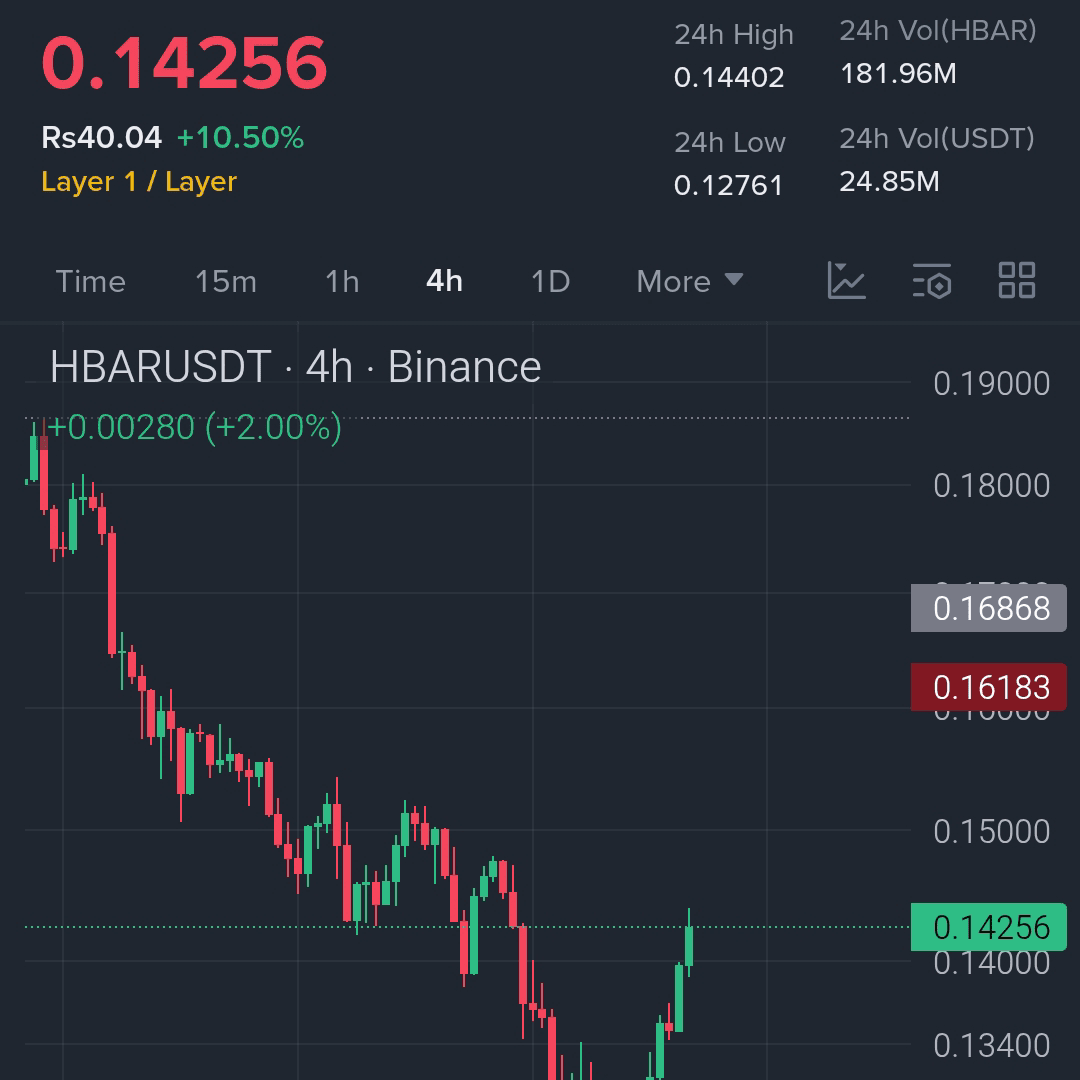The width and height of the screenshot is (1080, 1080).
Task: Click the red 0.16183 price label
Action: 988,687
